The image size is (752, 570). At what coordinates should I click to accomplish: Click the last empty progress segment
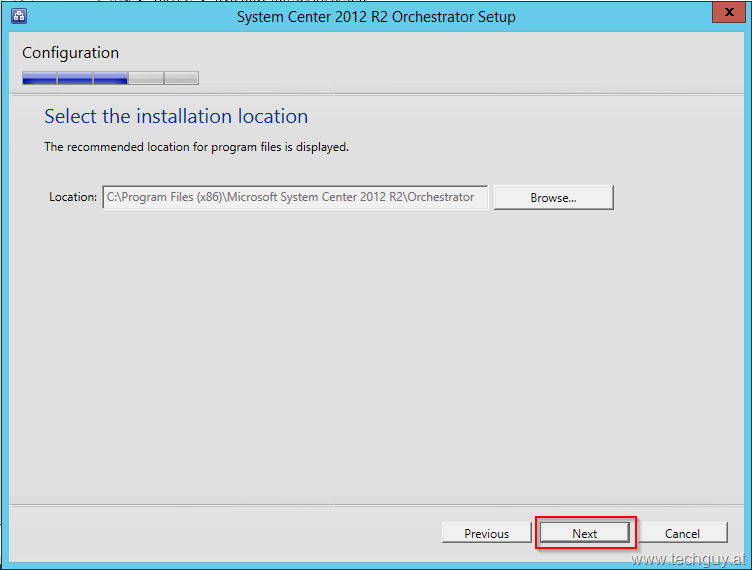[181, 78]
